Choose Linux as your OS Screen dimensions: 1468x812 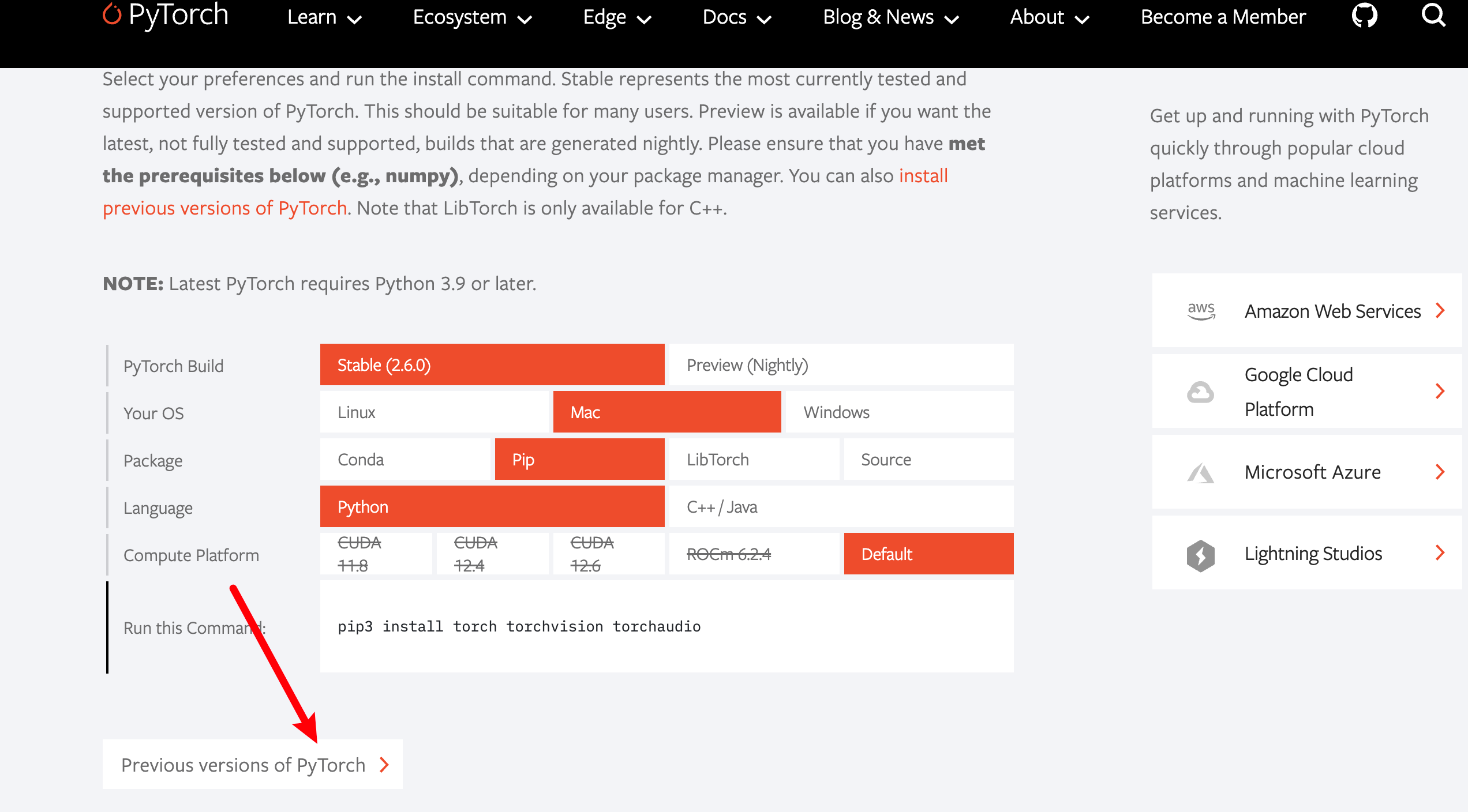tap(434, 412)
